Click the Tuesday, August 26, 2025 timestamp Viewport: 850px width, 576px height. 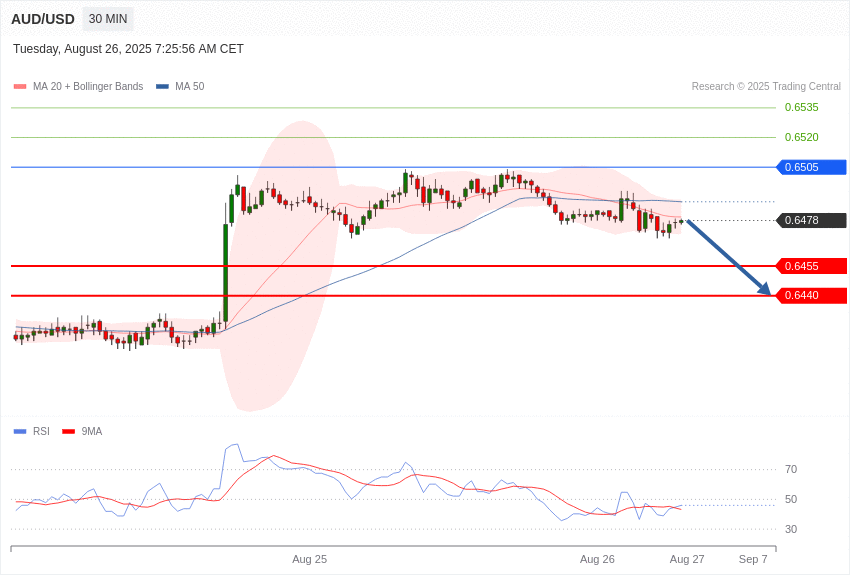click(x=128, y=49)
